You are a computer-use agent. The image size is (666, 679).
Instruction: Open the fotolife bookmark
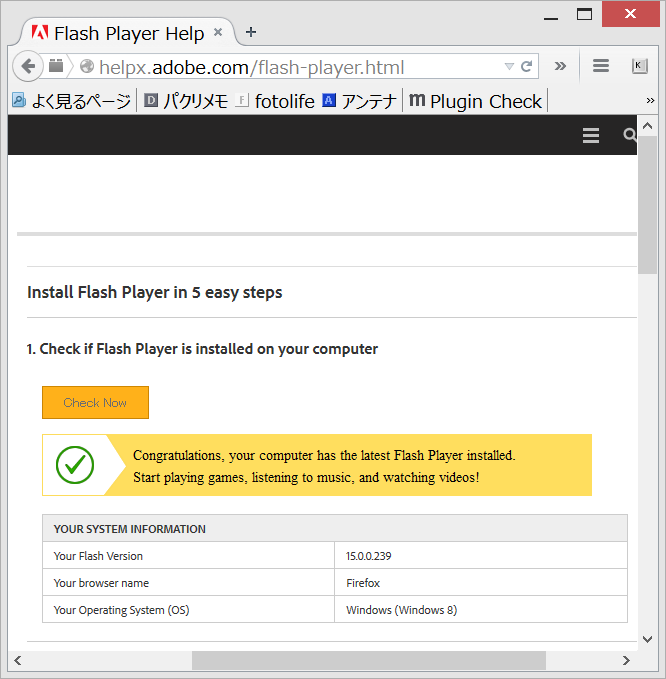click(x=275, y=101)
